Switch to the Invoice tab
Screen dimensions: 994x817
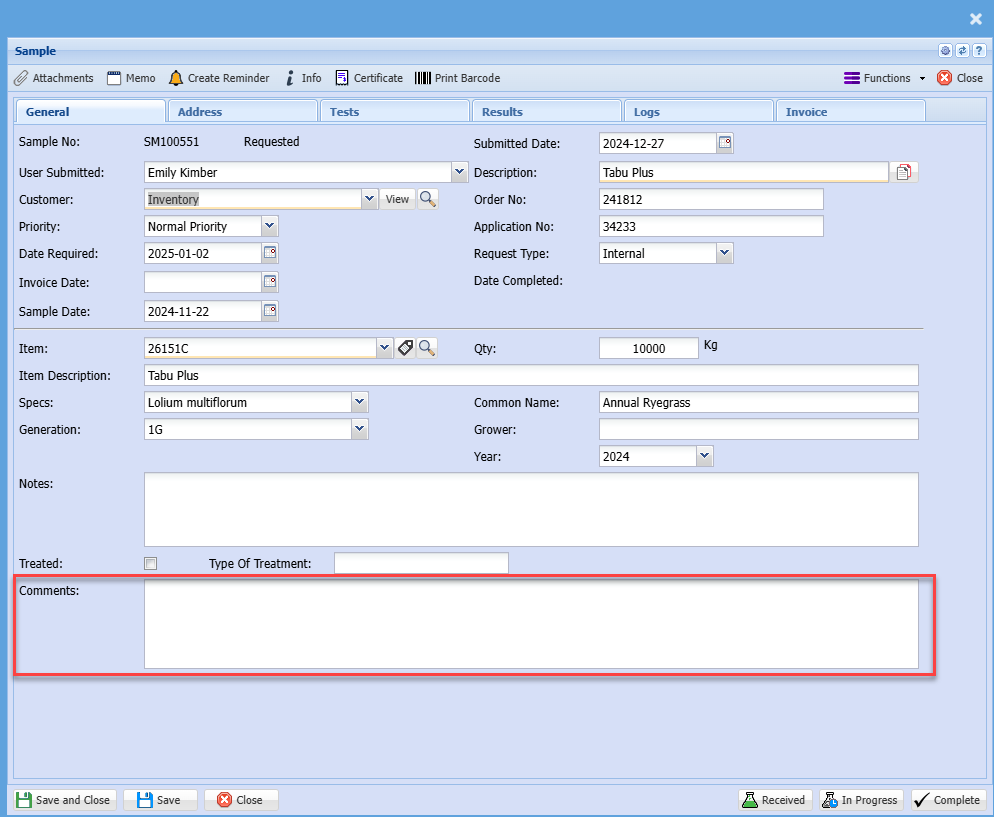pos(849,112)
